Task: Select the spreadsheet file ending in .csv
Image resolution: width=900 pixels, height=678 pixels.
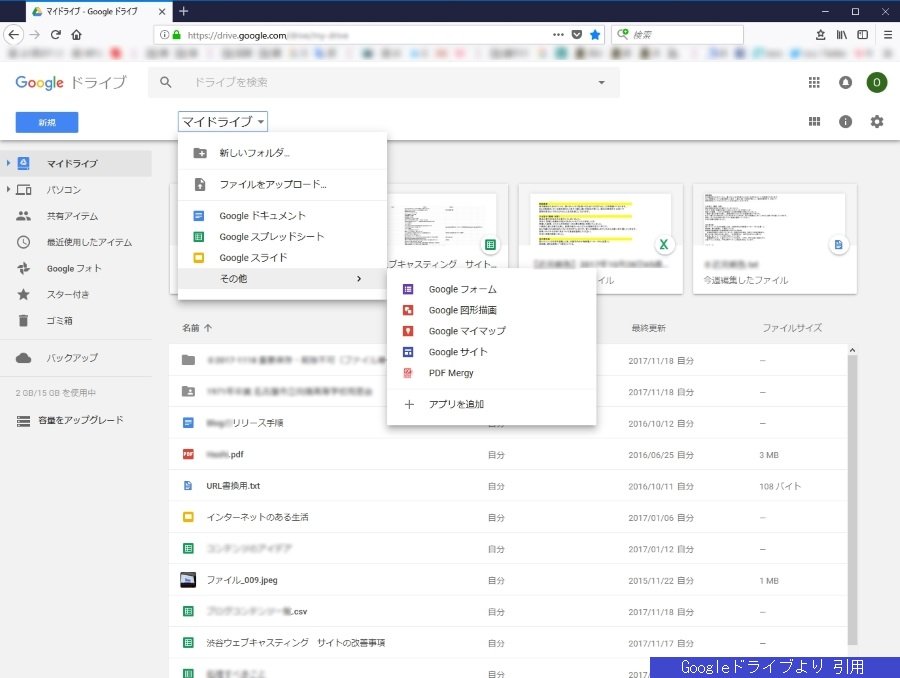Action: (508, 611)
